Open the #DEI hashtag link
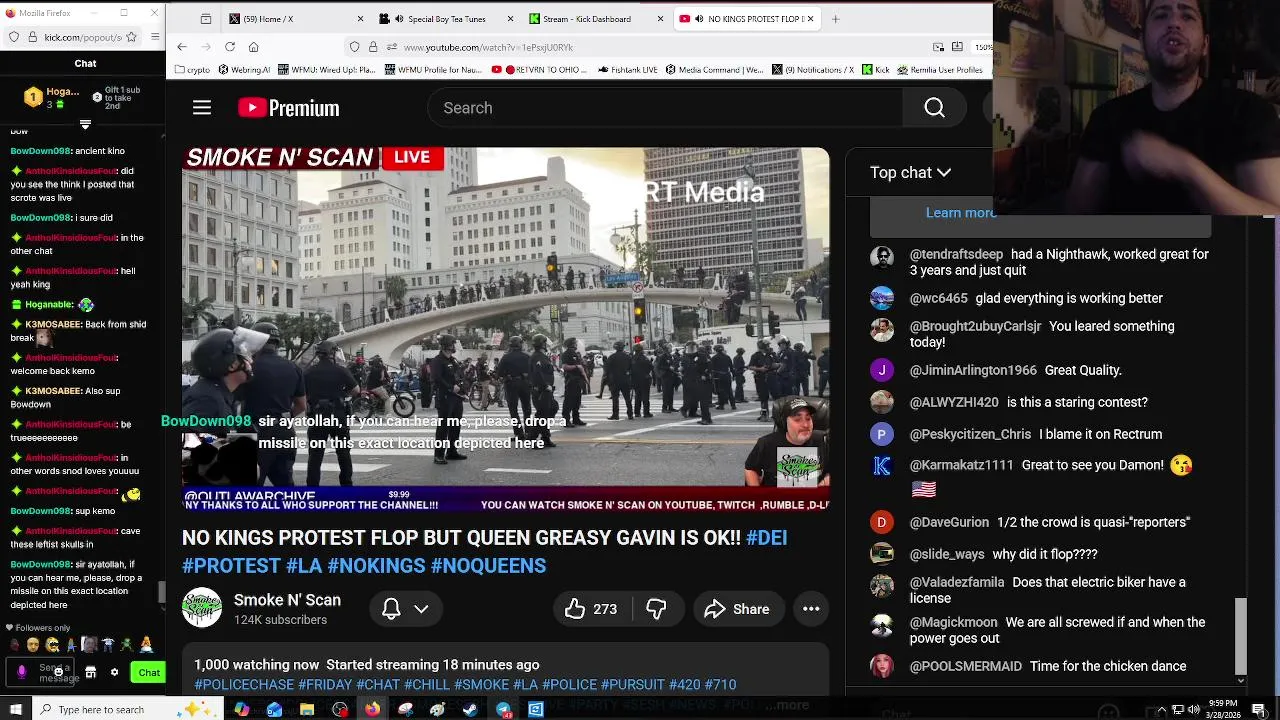 coord(766,538)
